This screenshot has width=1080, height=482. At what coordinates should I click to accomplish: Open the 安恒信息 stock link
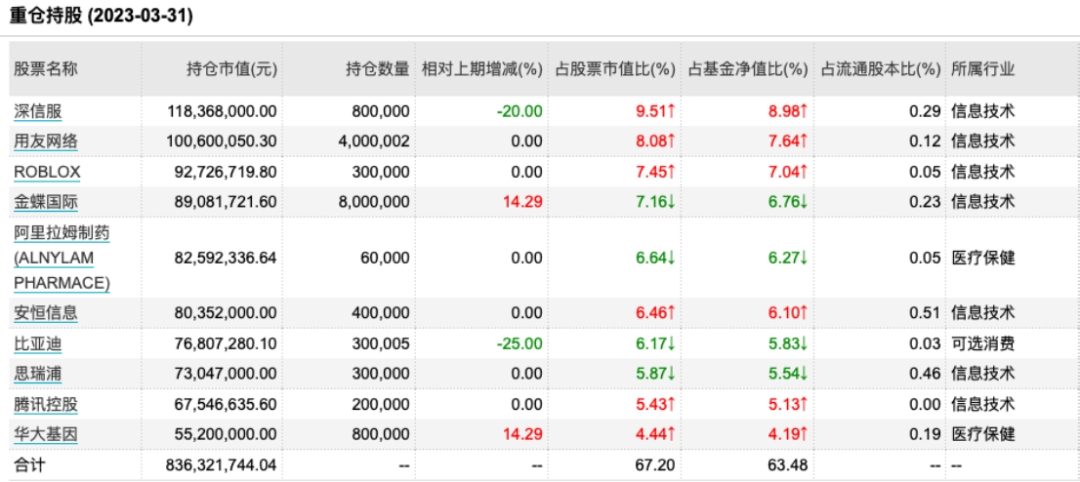coord(45,313)
